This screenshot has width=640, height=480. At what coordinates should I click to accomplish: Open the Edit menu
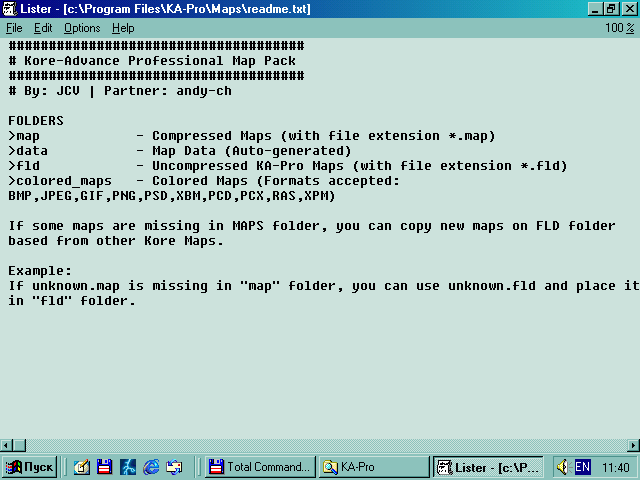coord(43,28)
